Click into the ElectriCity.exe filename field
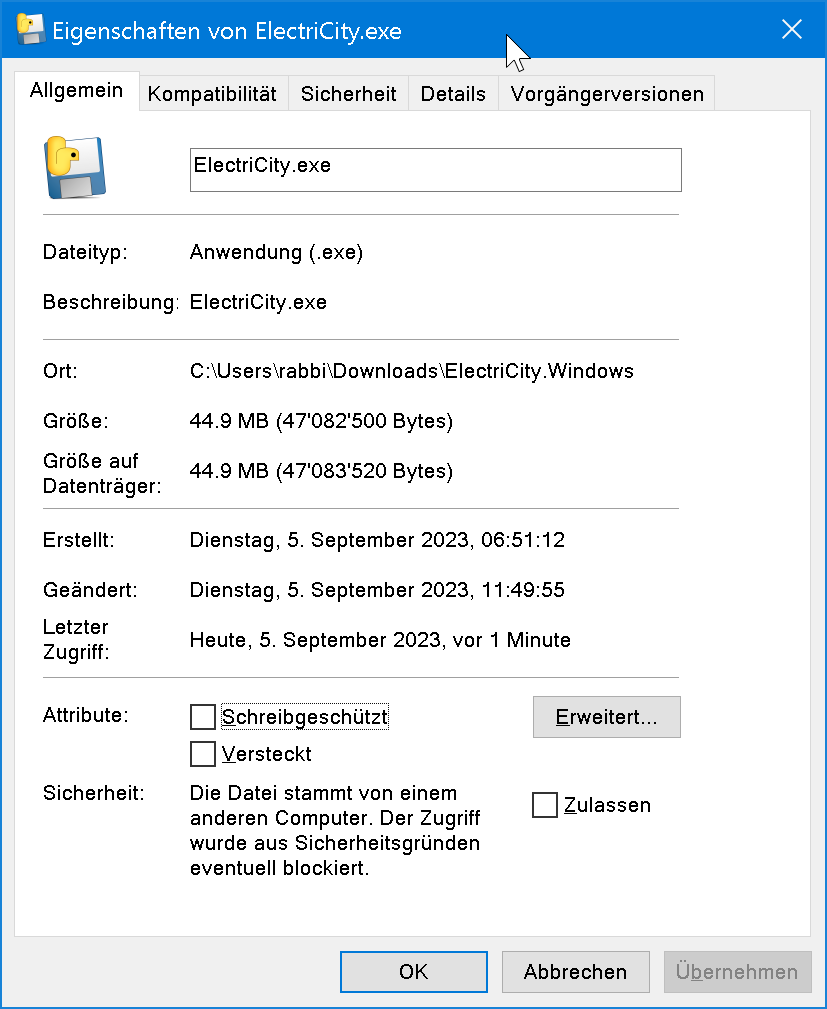 tap(435, 170)
